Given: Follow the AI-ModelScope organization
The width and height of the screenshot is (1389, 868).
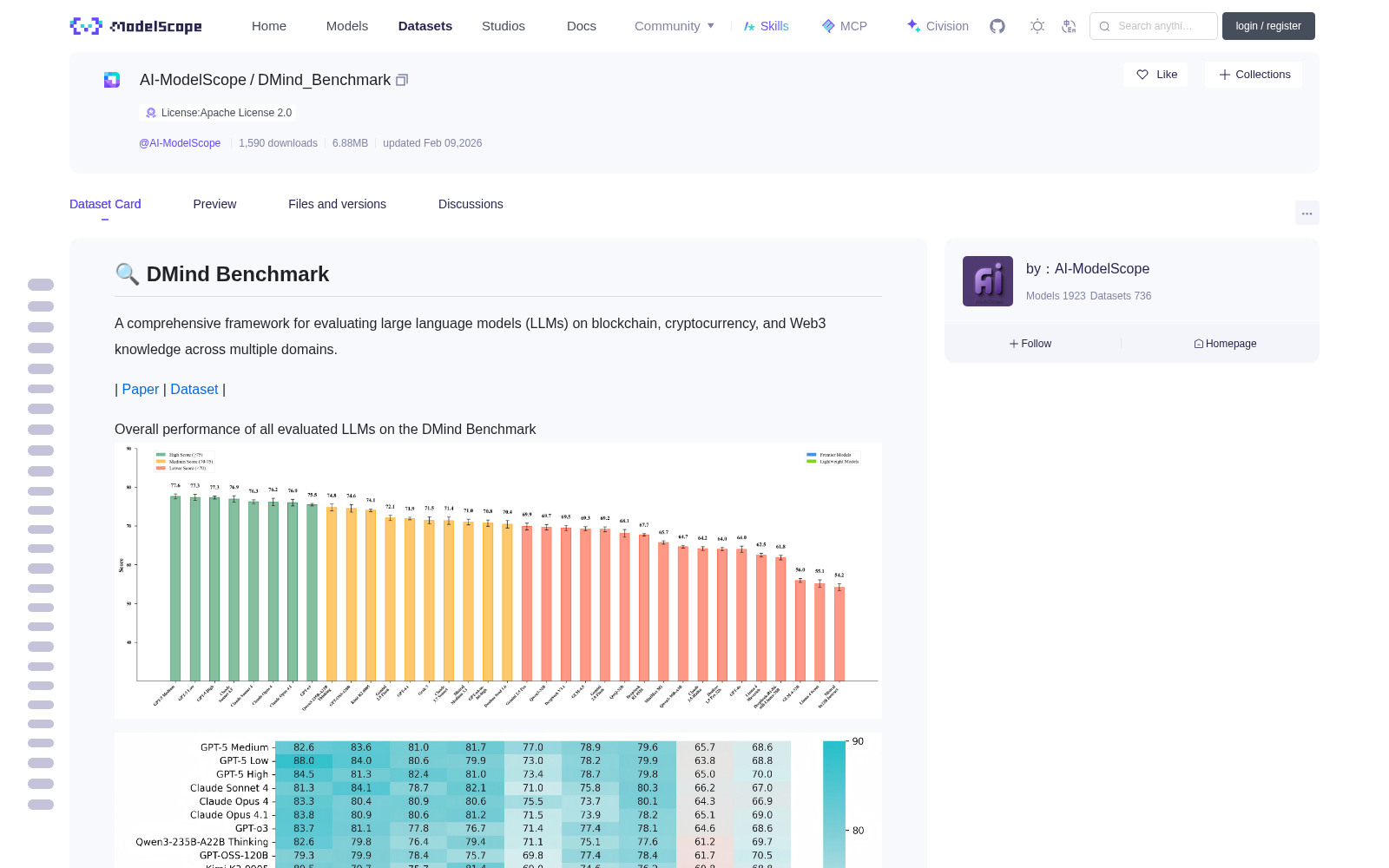Looking at the screenshot, I should [x=1030, y=344].
